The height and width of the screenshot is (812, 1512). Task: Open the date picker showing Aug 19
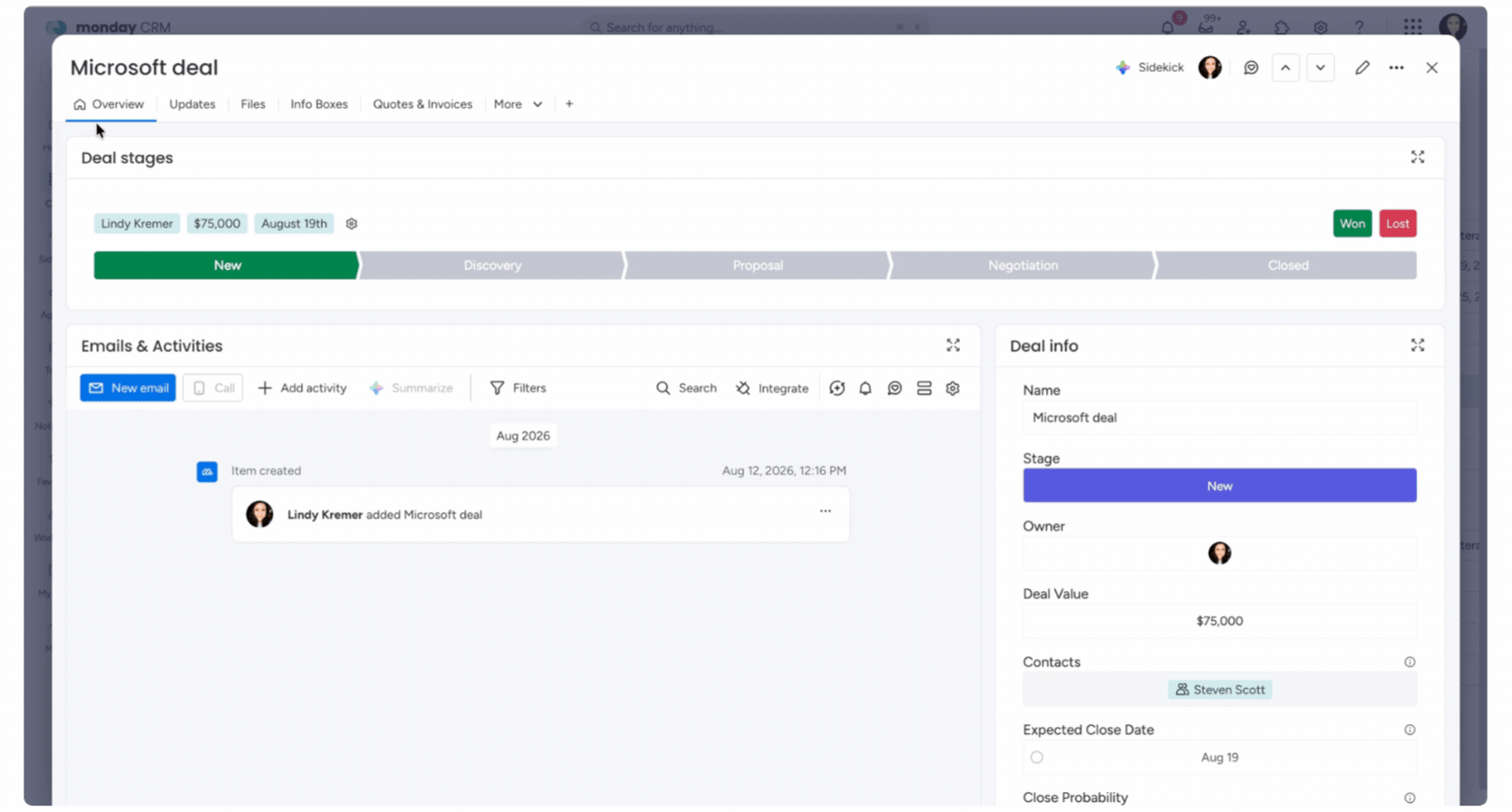click(1219, 758)
